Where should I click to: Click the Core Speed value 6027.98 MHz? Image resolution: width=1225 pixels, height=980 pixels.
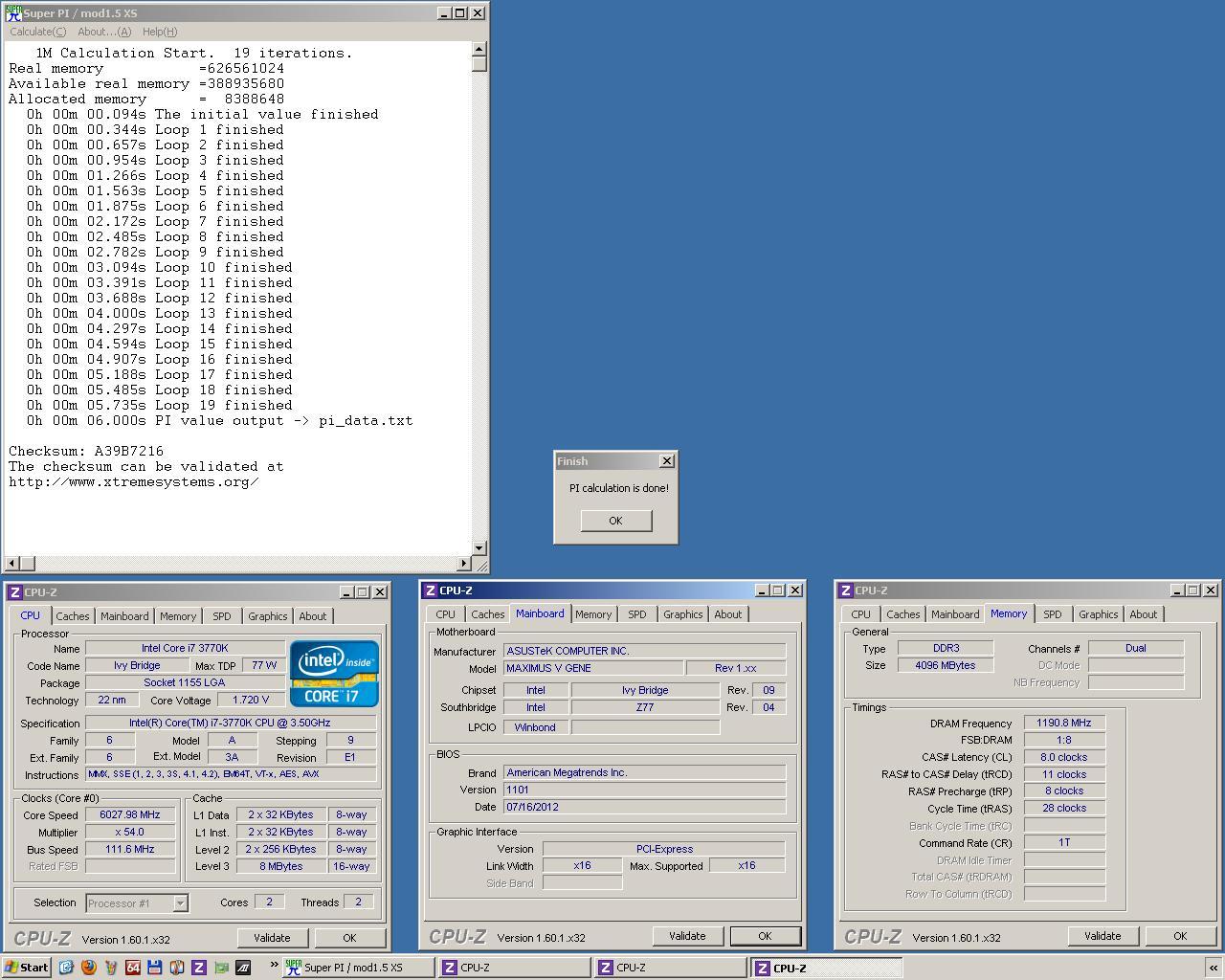130,815
